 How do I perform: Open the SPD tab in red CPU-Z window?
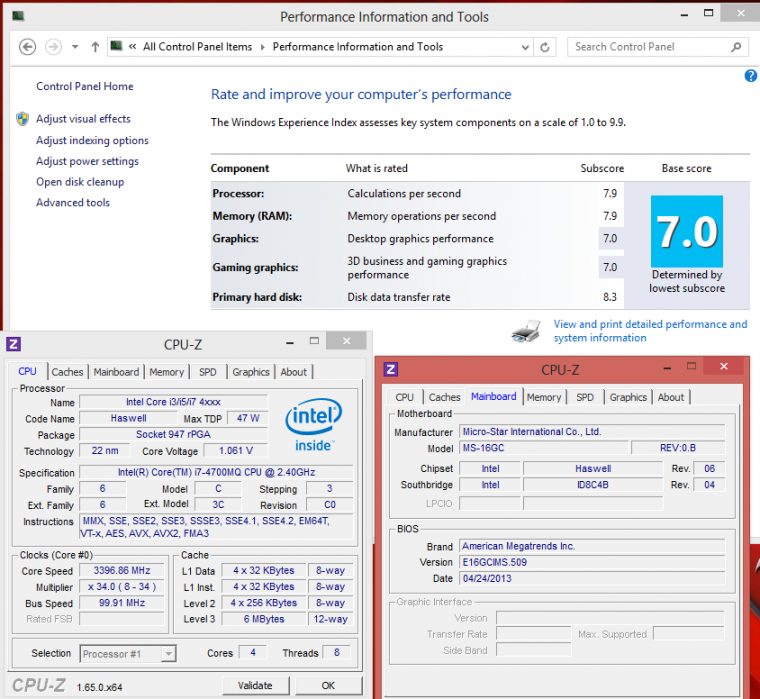[x=585, y=397]
